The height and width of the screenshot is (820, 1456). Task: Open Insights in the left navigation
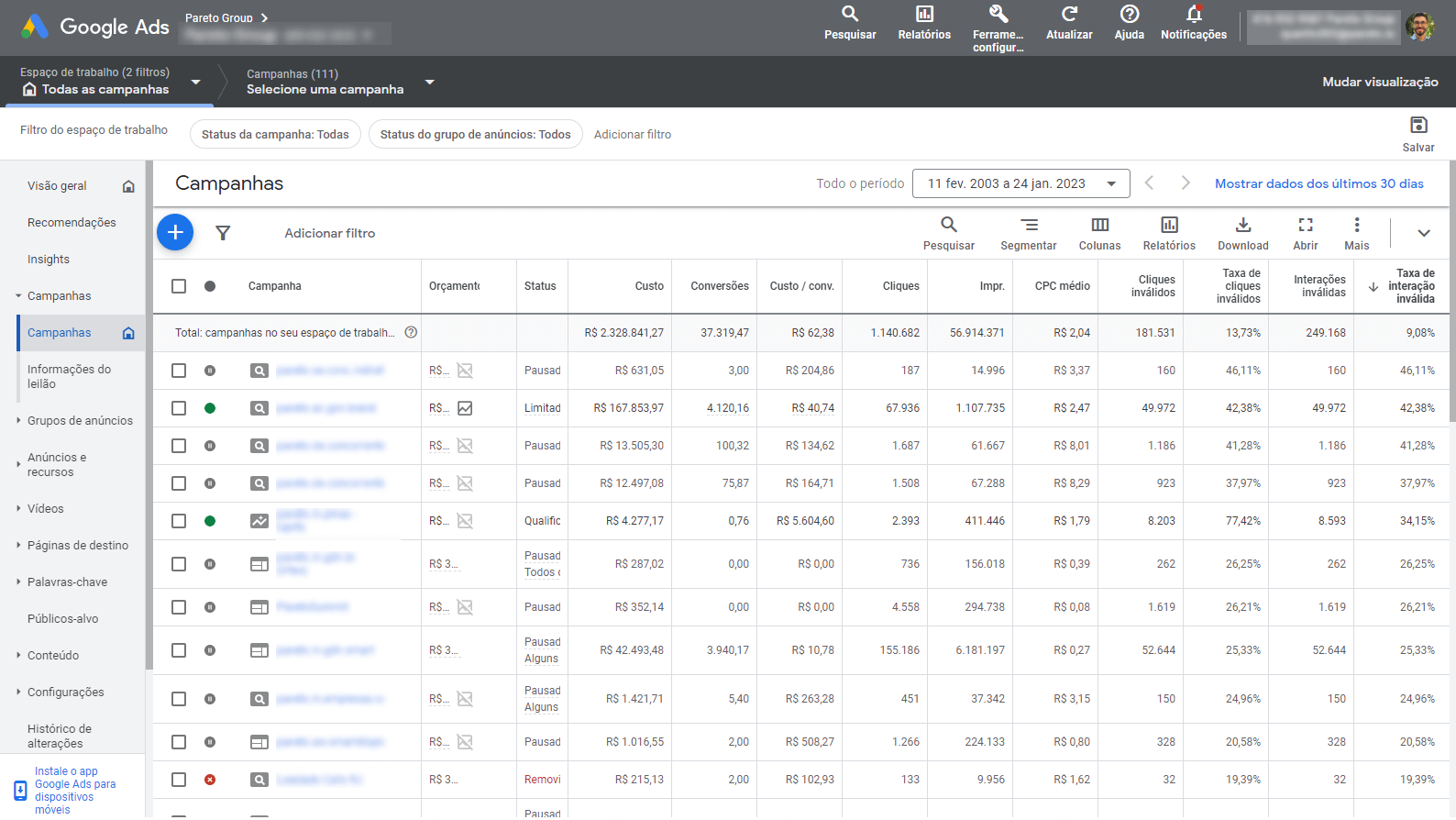(x=49, y=260)
